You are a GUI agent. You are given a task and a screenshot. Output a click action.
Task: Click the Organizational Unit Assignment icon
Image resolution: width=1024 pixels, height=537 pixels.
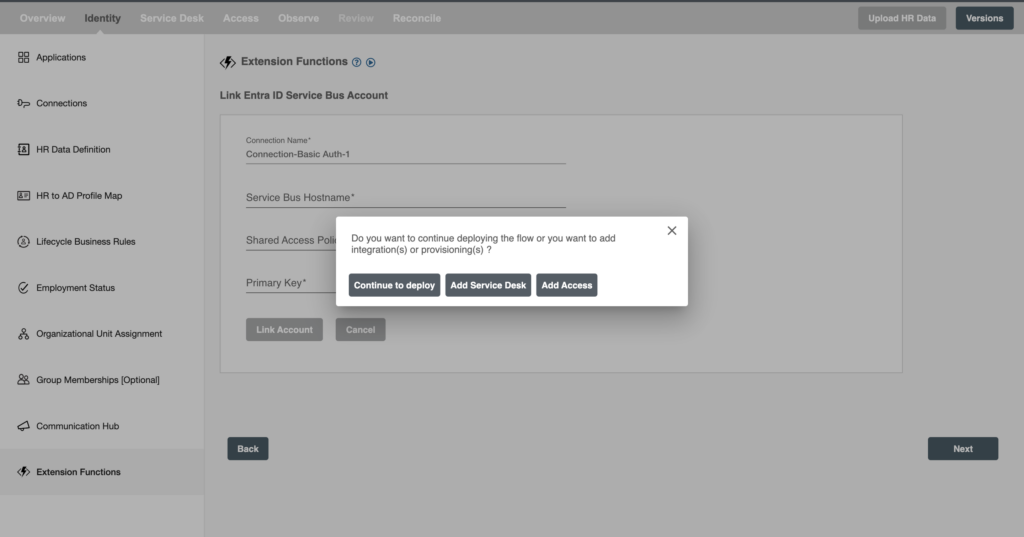[x=24, y=334]
